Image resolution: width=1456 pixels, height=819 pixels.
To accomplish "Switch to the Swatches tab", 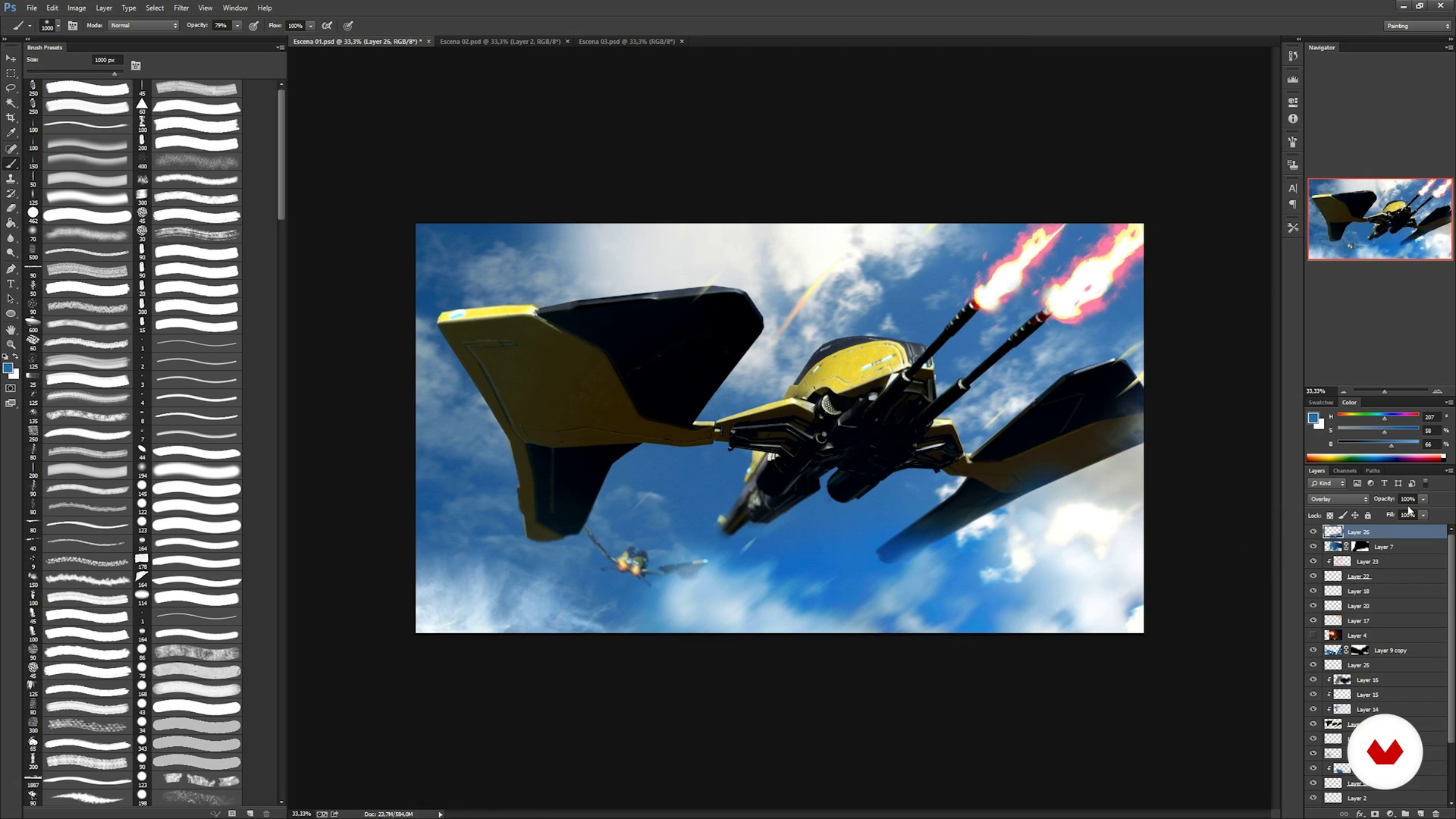I will (x=1321, y=403).
